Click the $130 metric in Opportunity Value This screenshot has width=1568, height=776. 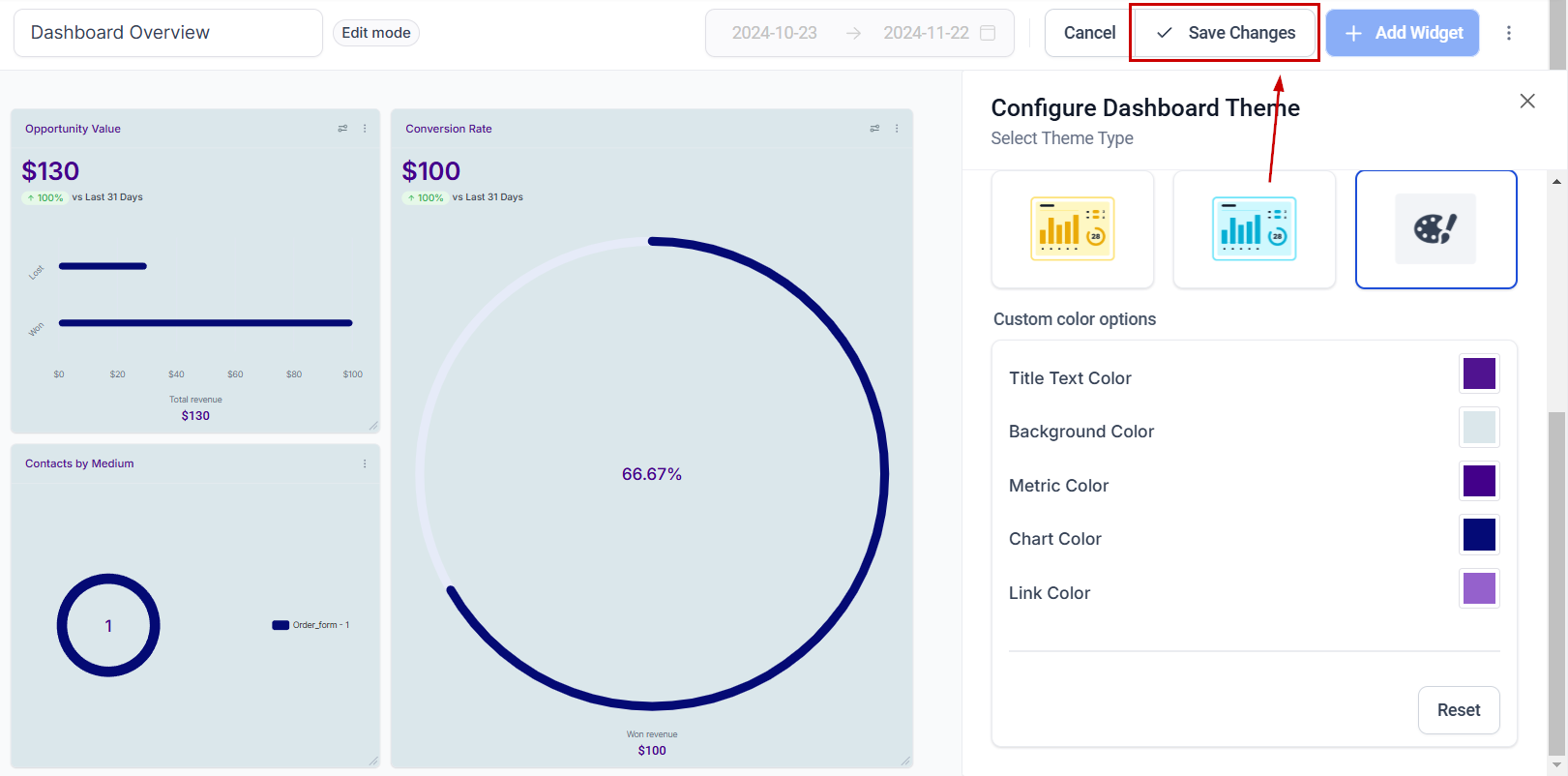point(50,171)
